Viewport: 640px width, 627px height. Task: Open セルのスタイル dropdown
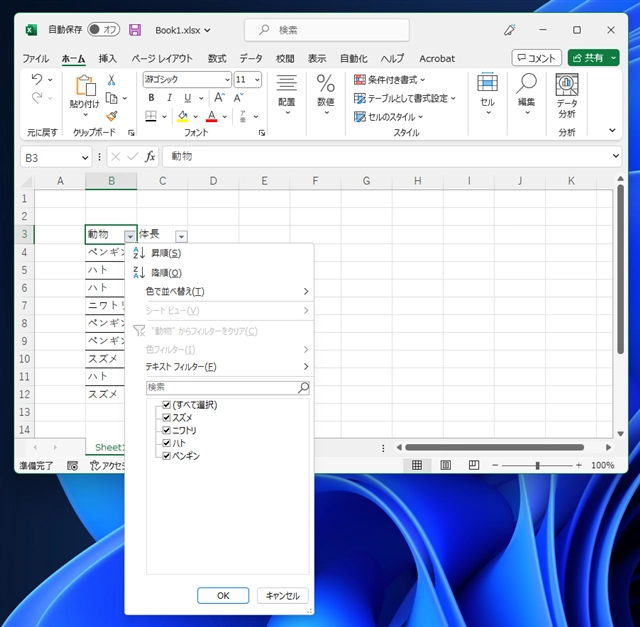point(389,117)
